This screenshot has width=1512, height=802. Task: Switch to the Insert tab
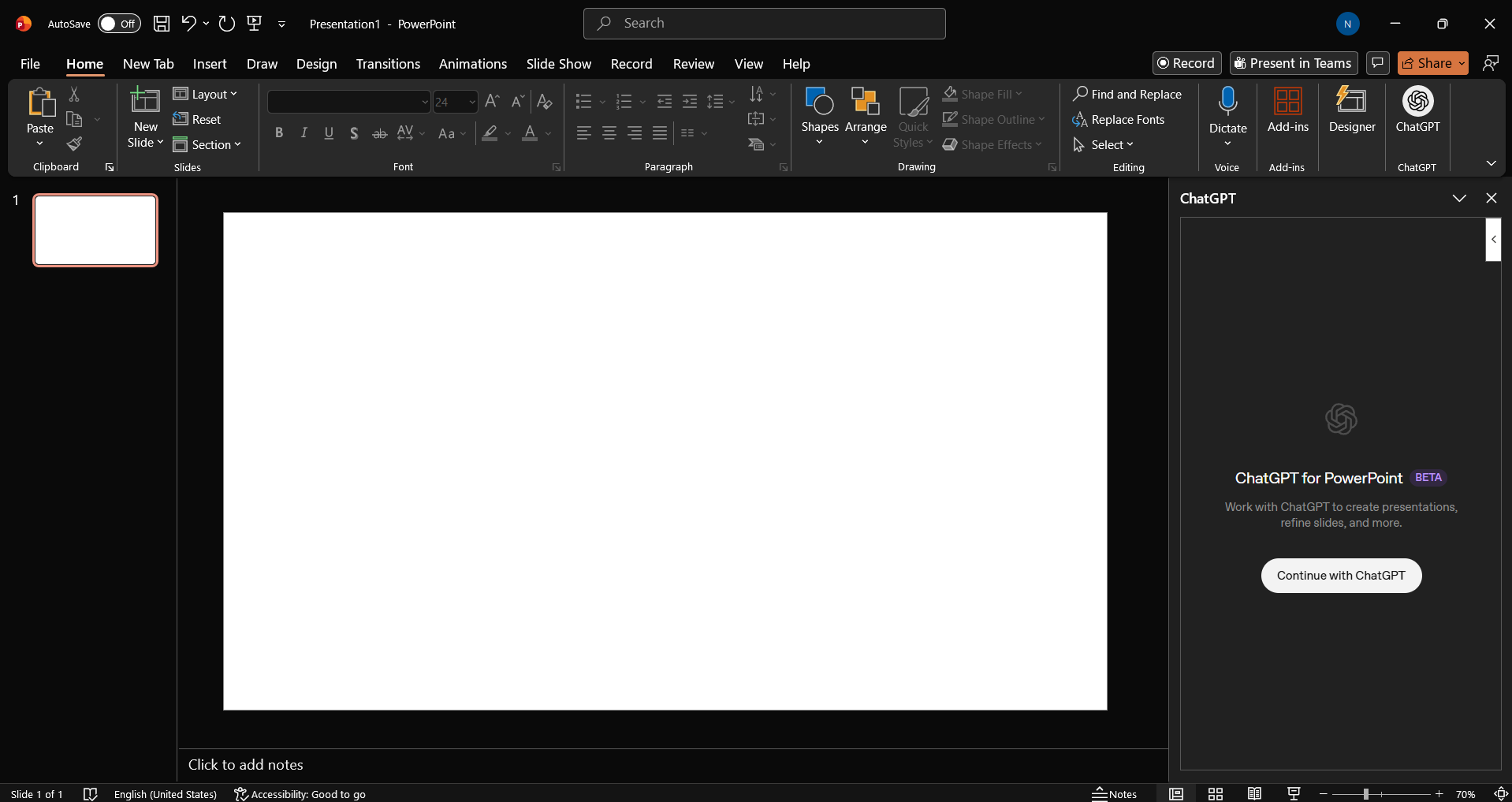210,64
